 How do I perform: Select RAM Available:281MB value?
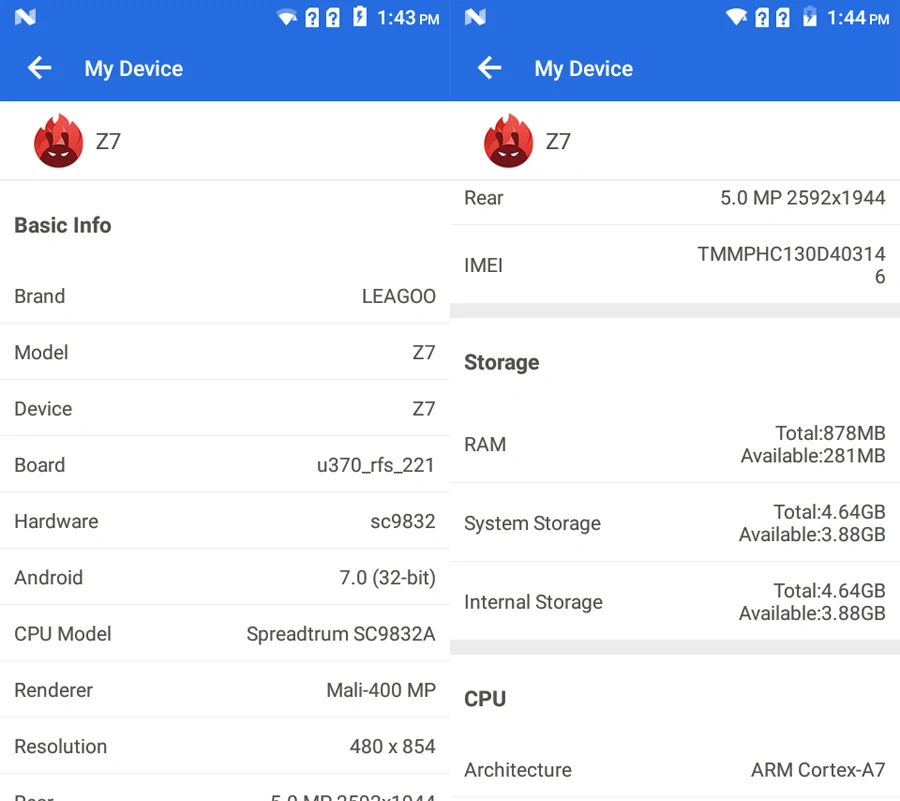click(x=813, y=456)
